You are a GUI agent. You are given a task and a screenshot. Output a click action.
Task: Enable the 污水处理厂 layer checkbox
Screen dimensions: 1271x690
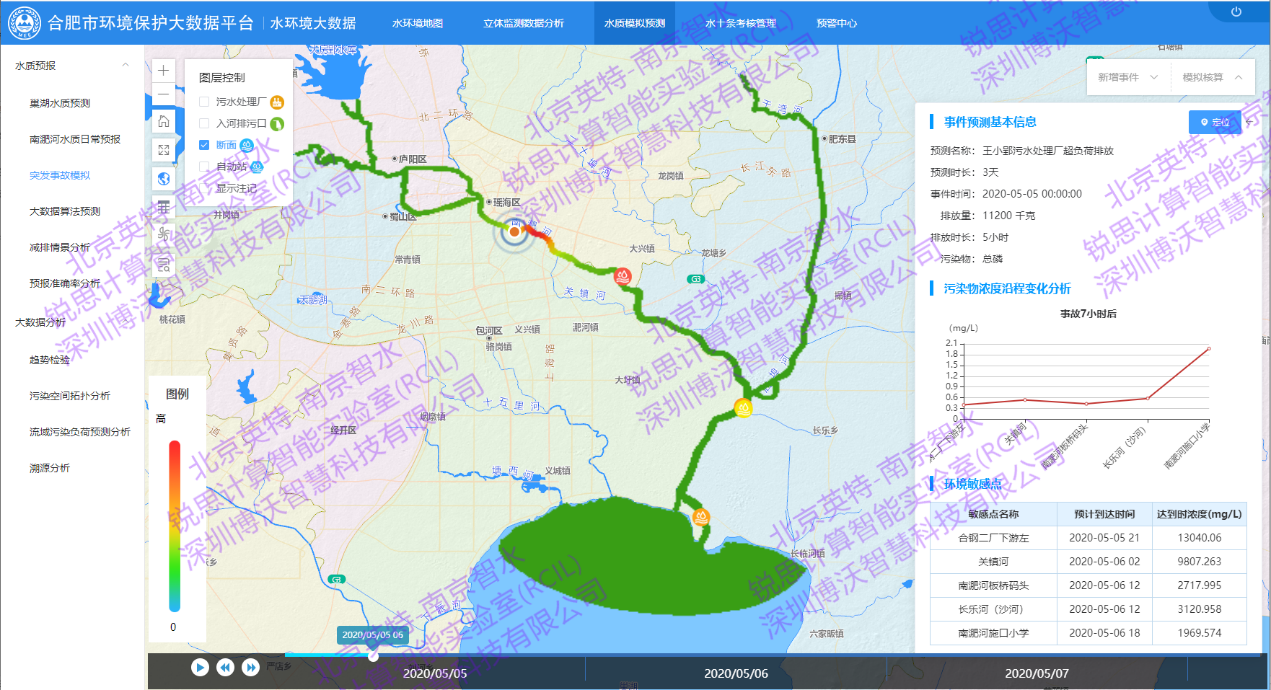(204, 101)
